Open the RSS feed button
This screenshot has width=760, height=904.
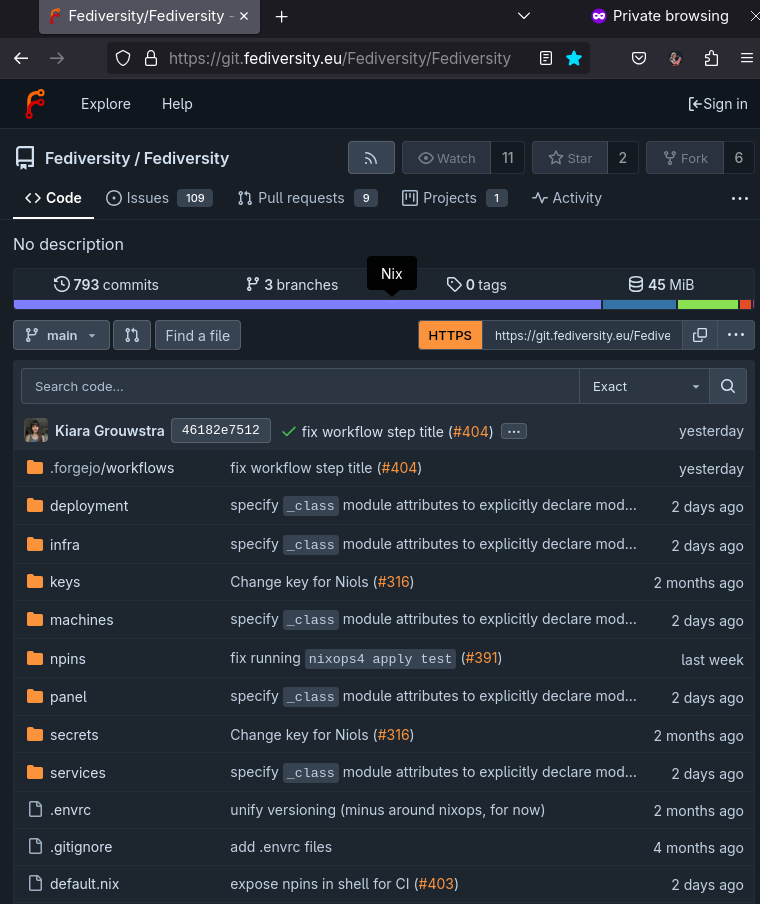point(371,158)
